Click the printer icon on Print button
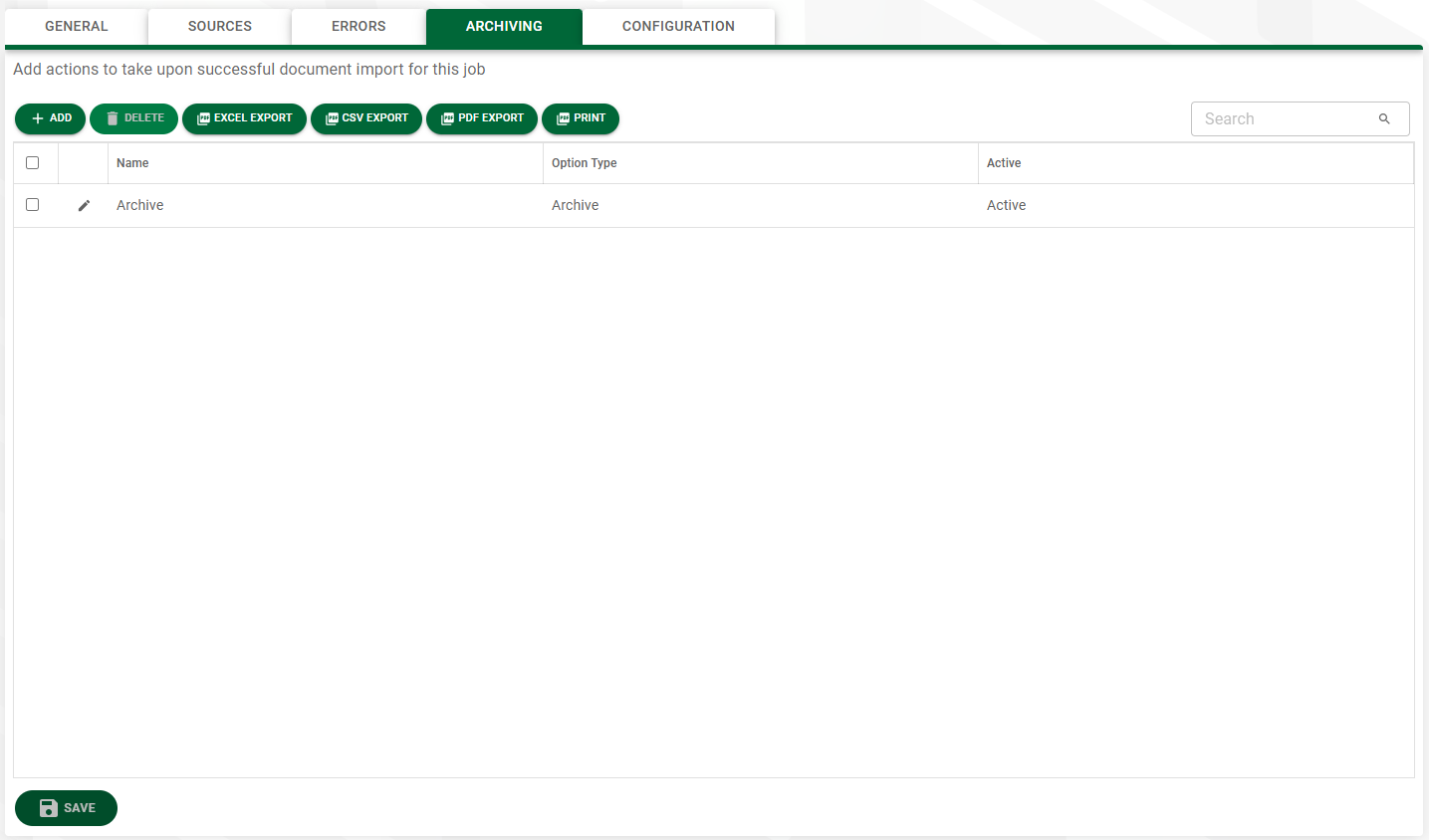The height and width of the screenshot is (840, 1429). coord(563,118)
